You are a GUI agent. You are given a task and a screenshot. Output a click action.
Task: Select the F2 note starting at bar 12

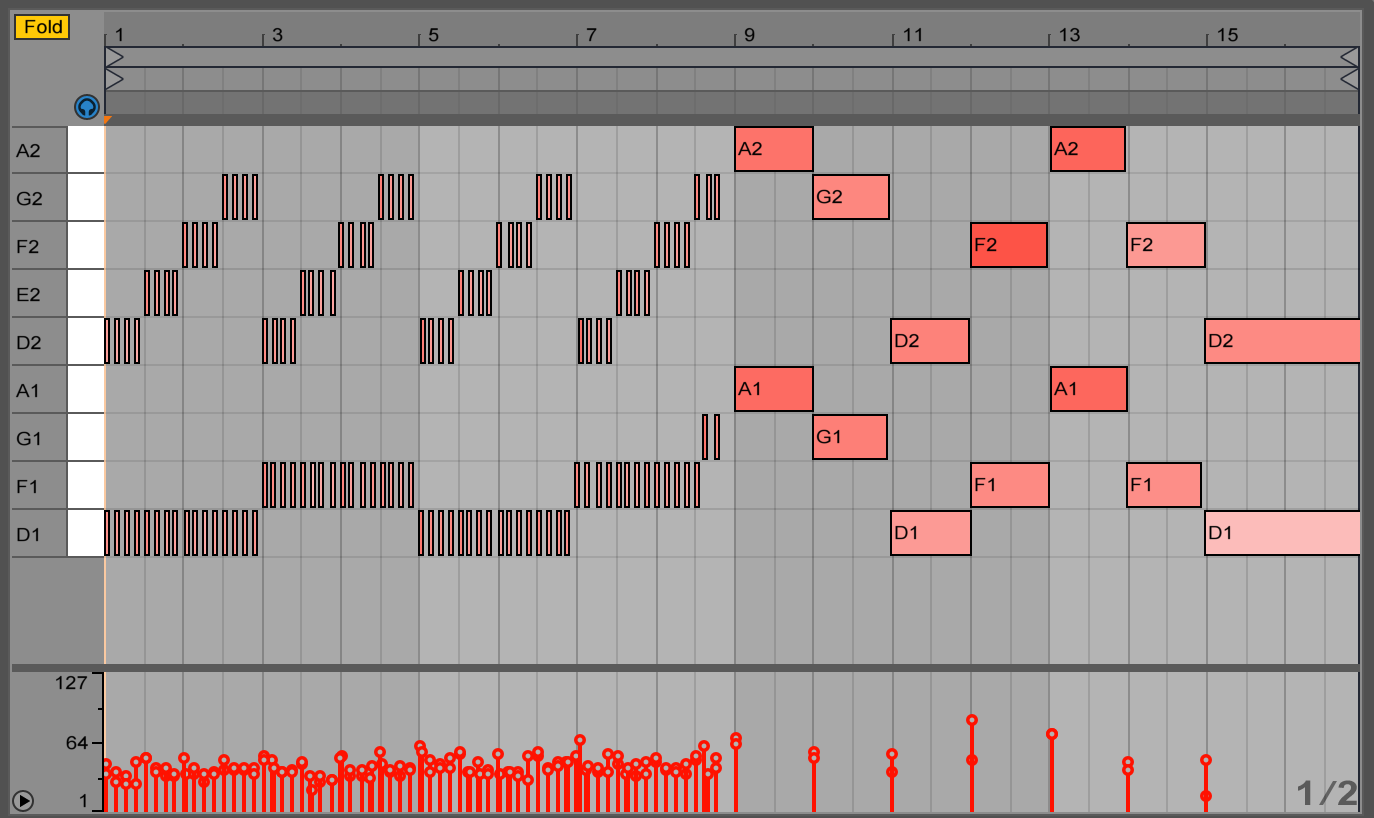(1009, 245)
